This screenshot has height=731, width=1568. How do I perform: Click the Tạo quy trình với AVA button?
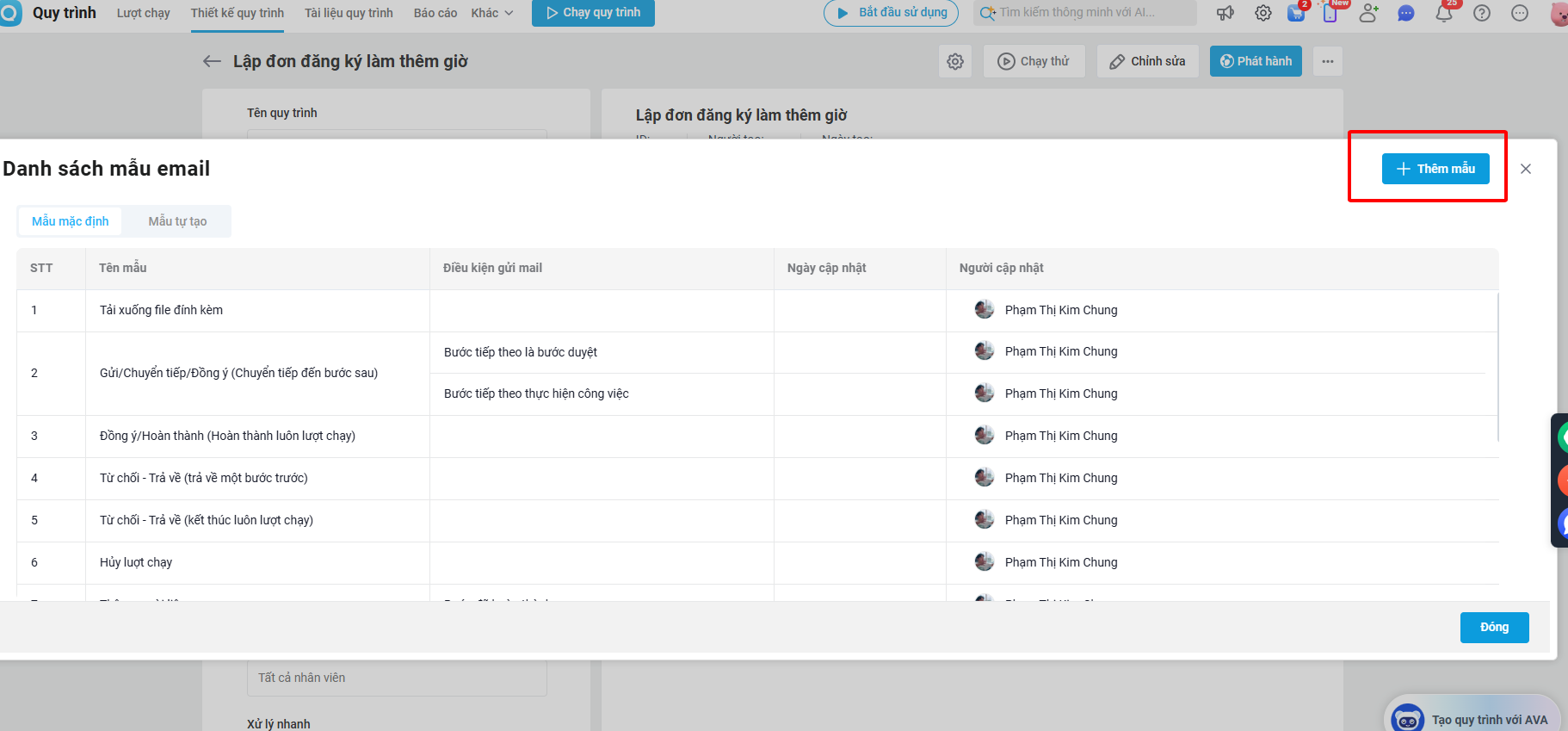click(x=1473, y=719)
